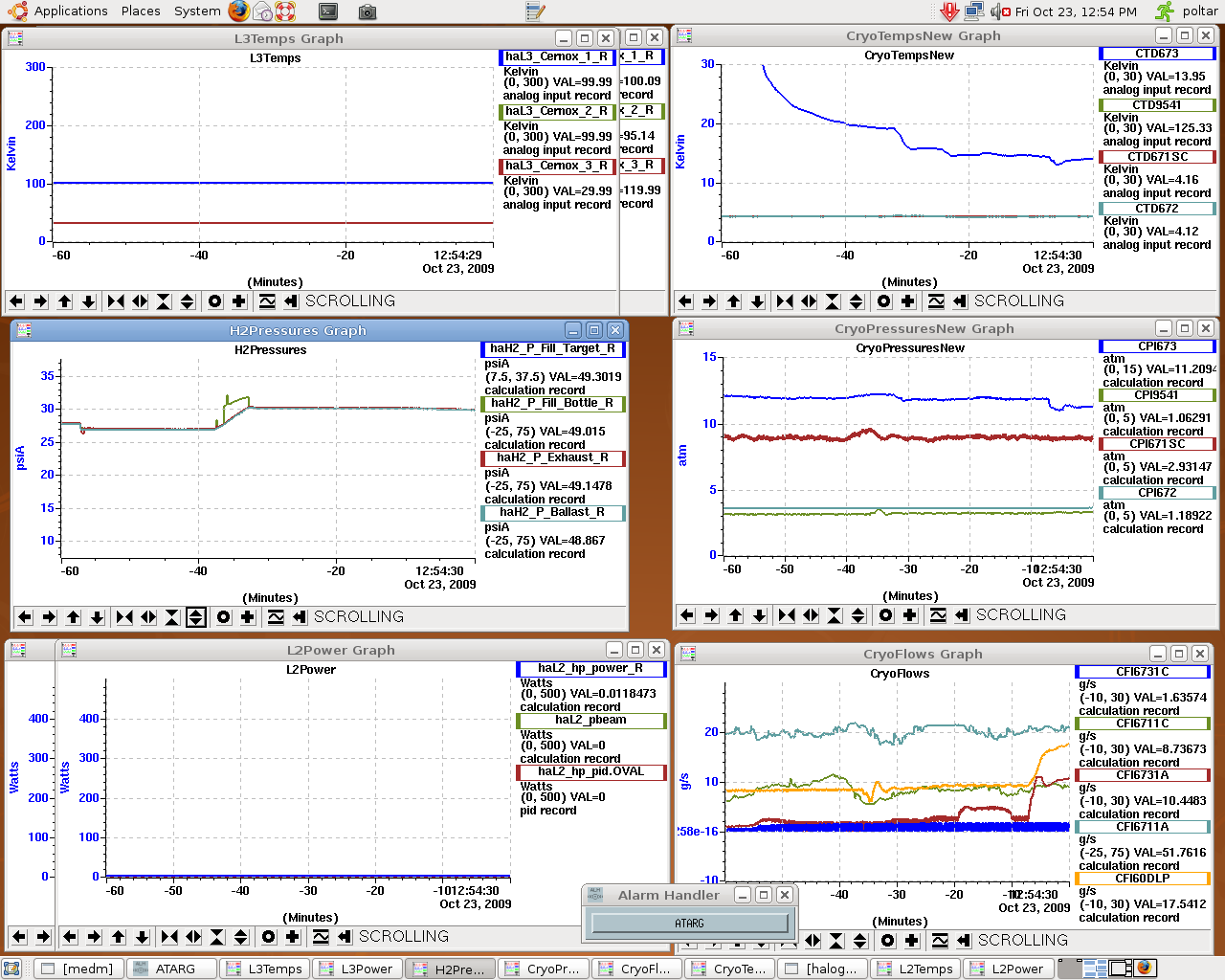Click plus icon in CryoFlows Graph toolbar
The image size is (1225, 980).
click(x=911, y=941)
